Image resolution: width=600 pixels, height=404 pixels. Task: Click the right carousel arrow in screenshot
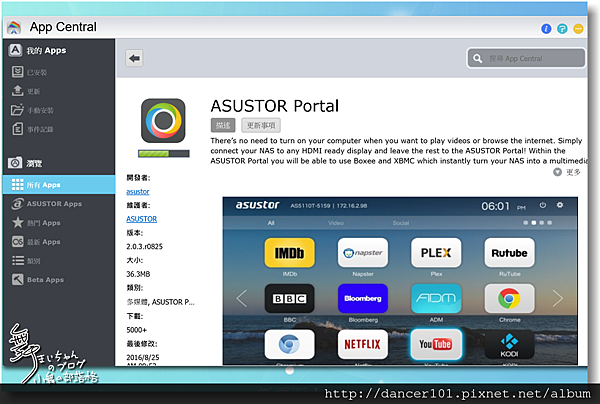(x=558, y=298)
